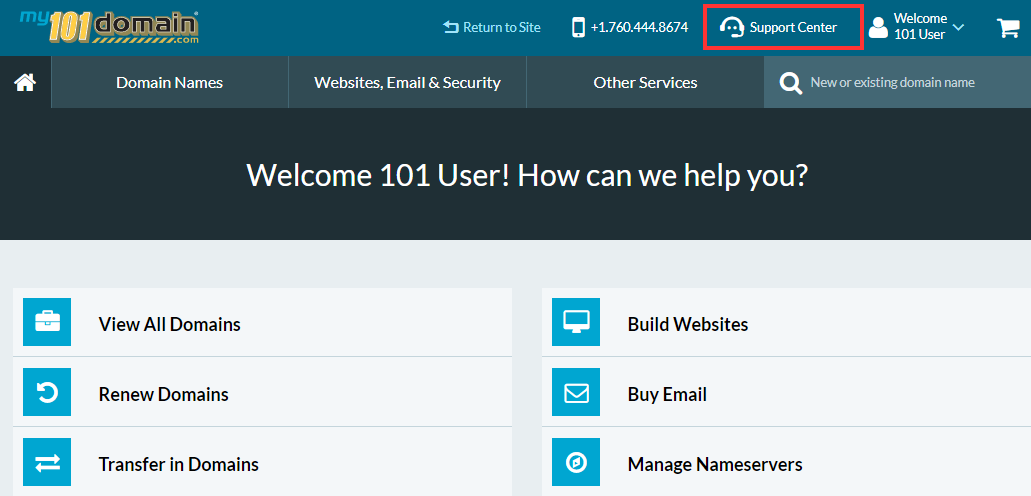This screenshot has height=496, width=1031.
Task: Expand the Welcome 101 User account dropdown
Action: click(917, 28)
